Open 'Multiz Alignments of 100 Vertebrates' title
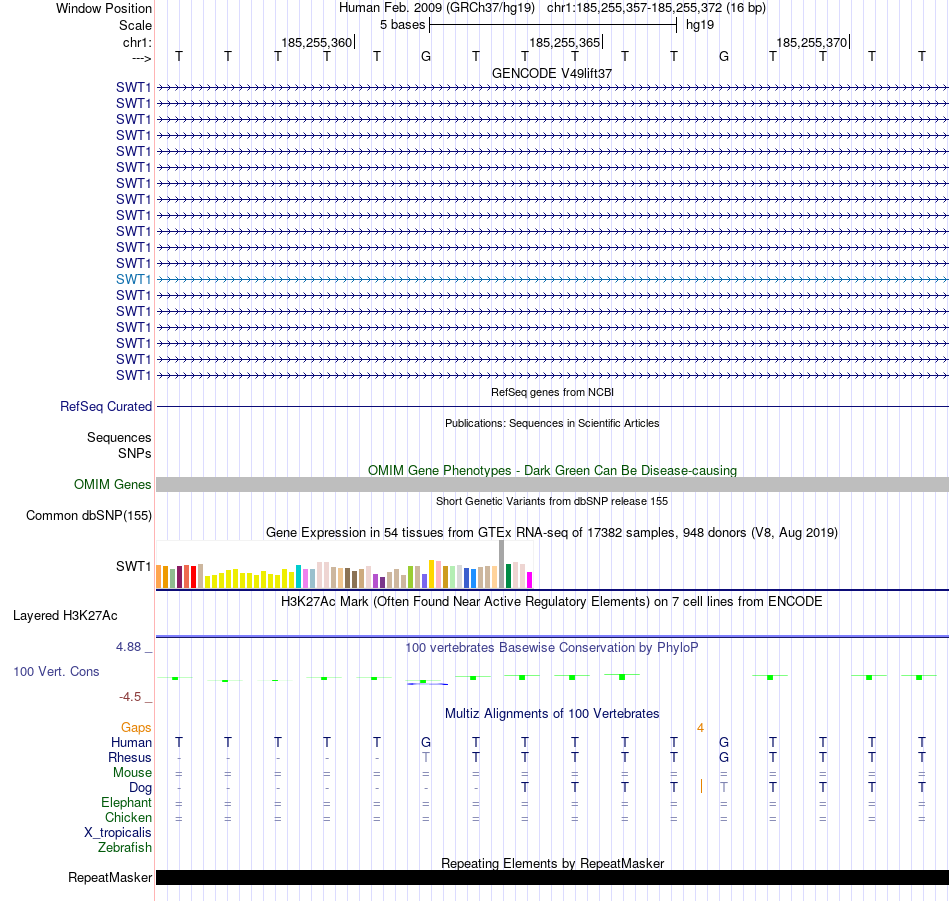Image resolution: width=950 pixels, height=901 pixels. point(552,714)
